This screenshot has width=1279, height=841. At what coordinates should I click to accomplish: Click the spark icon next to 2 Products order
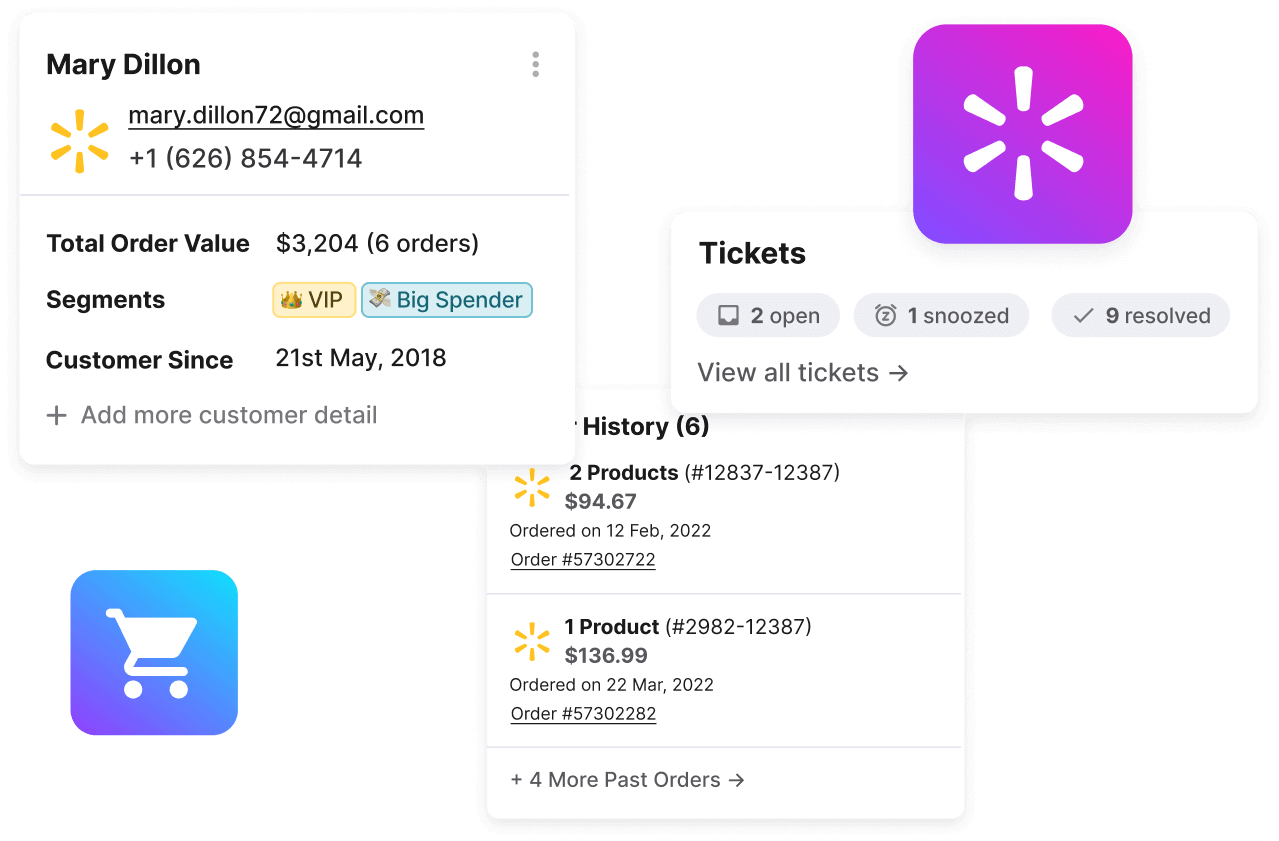pos(532,487)
